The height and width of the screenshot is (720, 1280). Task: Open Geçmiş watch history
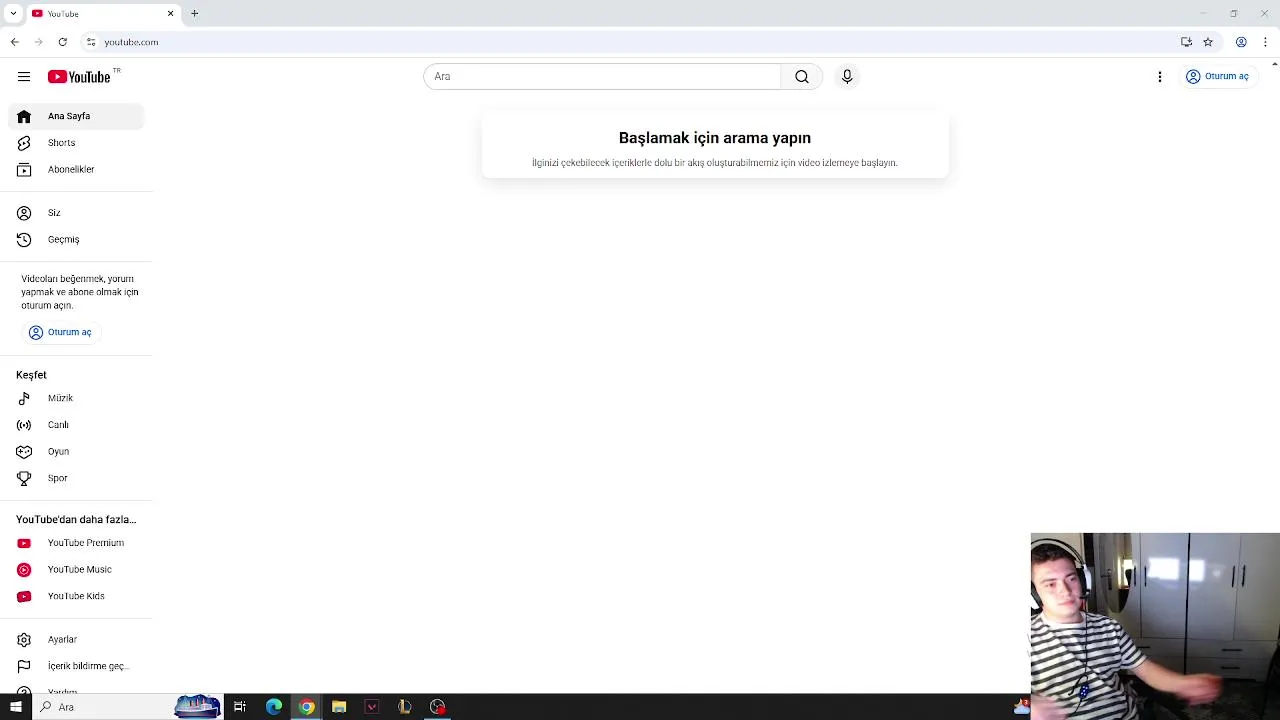[76, 240]
